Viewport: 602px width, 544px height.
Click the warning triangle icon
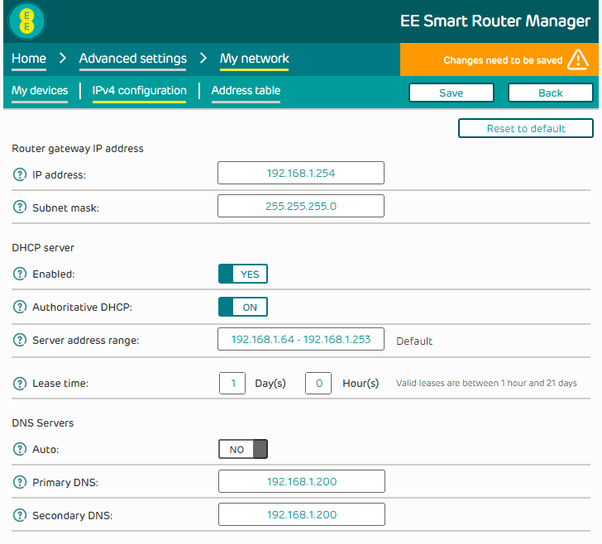577,60
